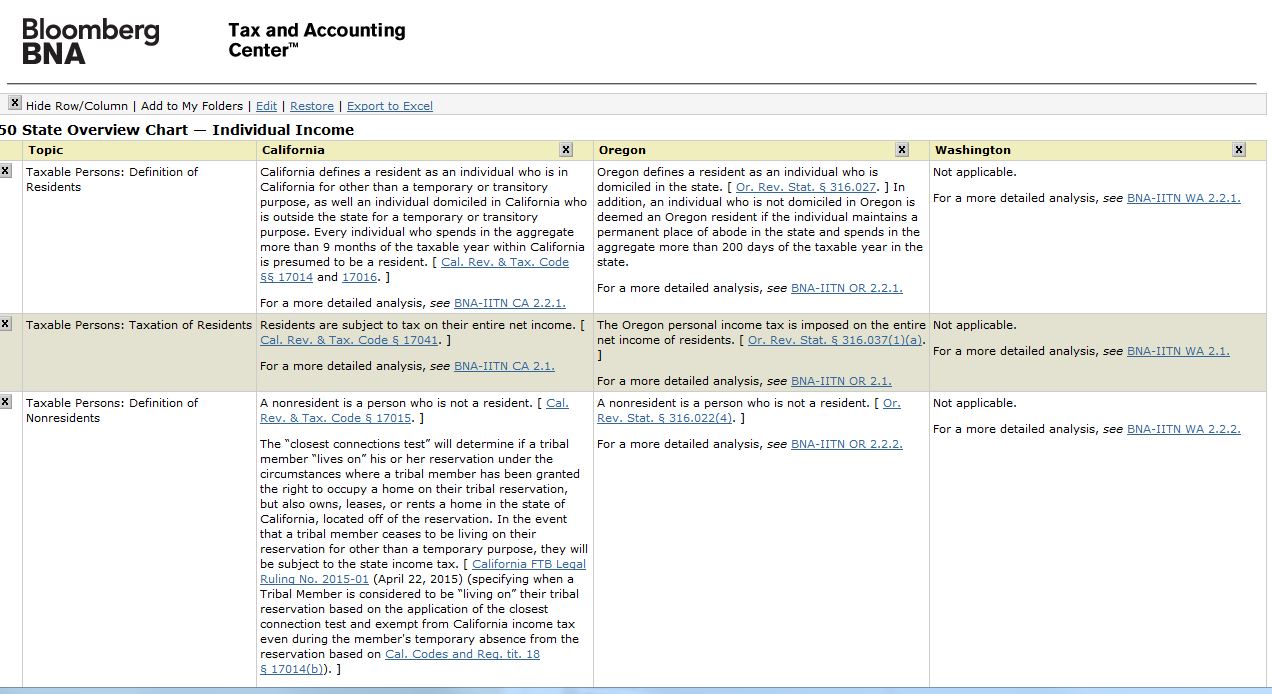The image size is (1272, 694).
Task: Open the Hide Row/Column option
Action: tap(77, 105)
